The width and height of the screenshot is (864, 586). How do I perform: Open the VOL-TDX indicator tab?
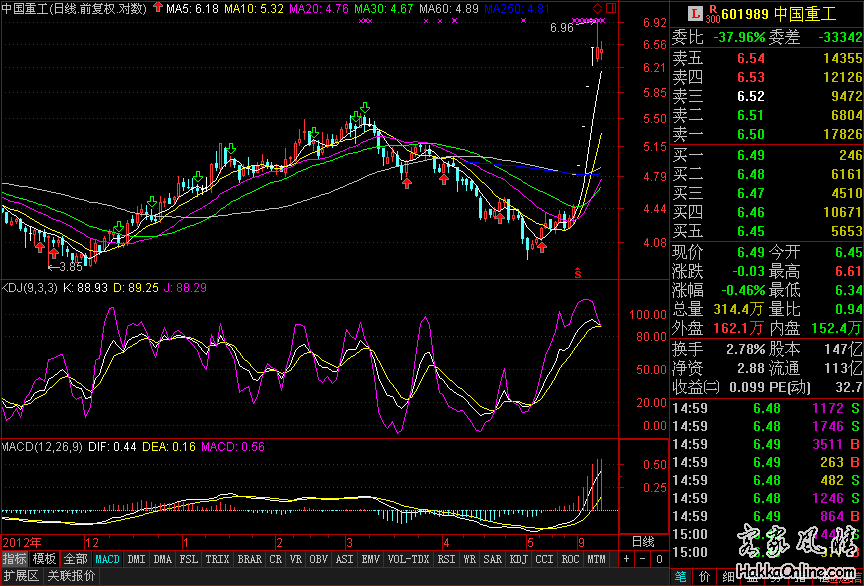409,559
